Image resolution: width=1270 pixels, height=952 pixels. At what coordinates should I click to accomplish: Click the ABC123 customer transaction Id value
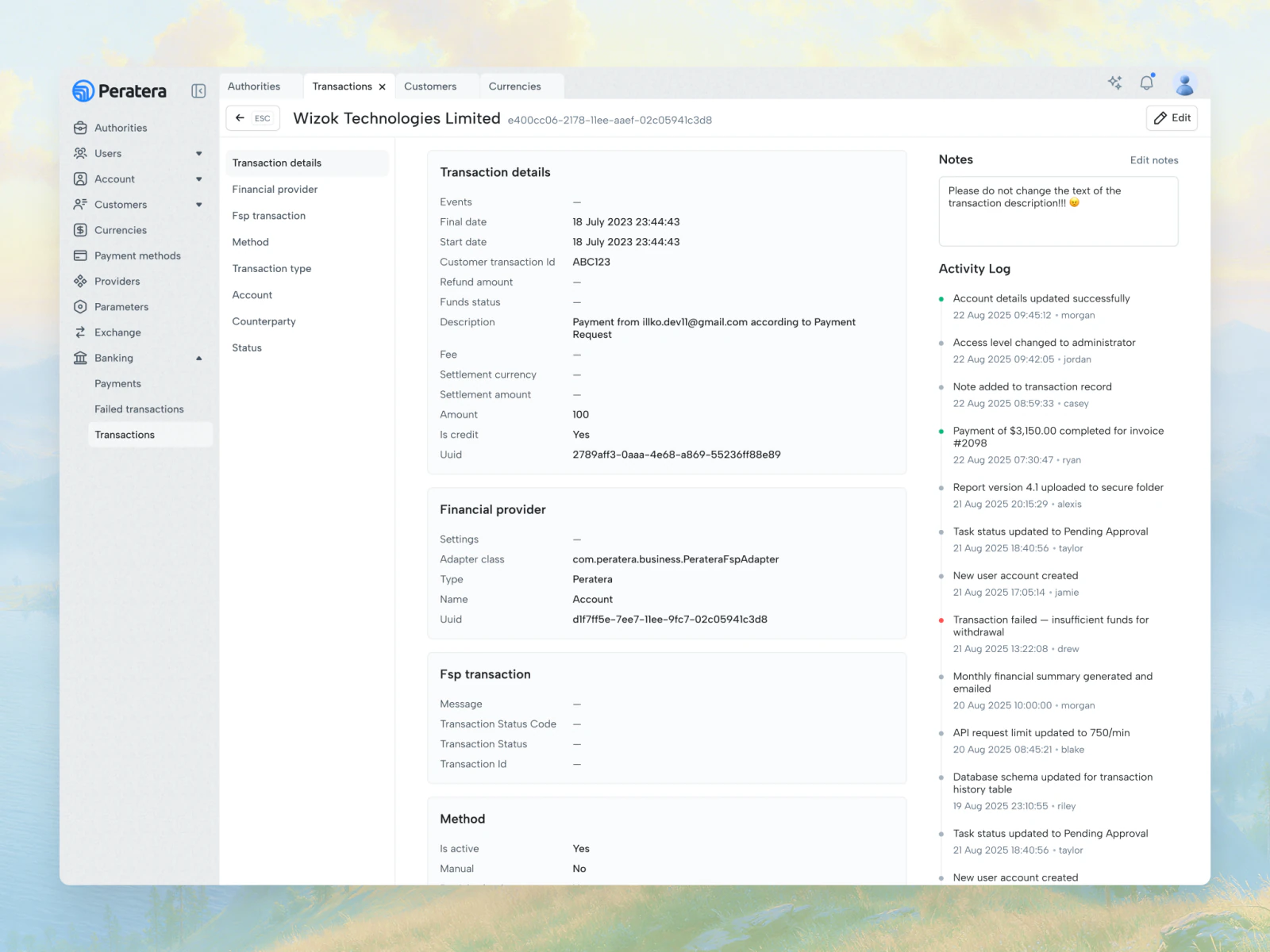click(591, 263)
